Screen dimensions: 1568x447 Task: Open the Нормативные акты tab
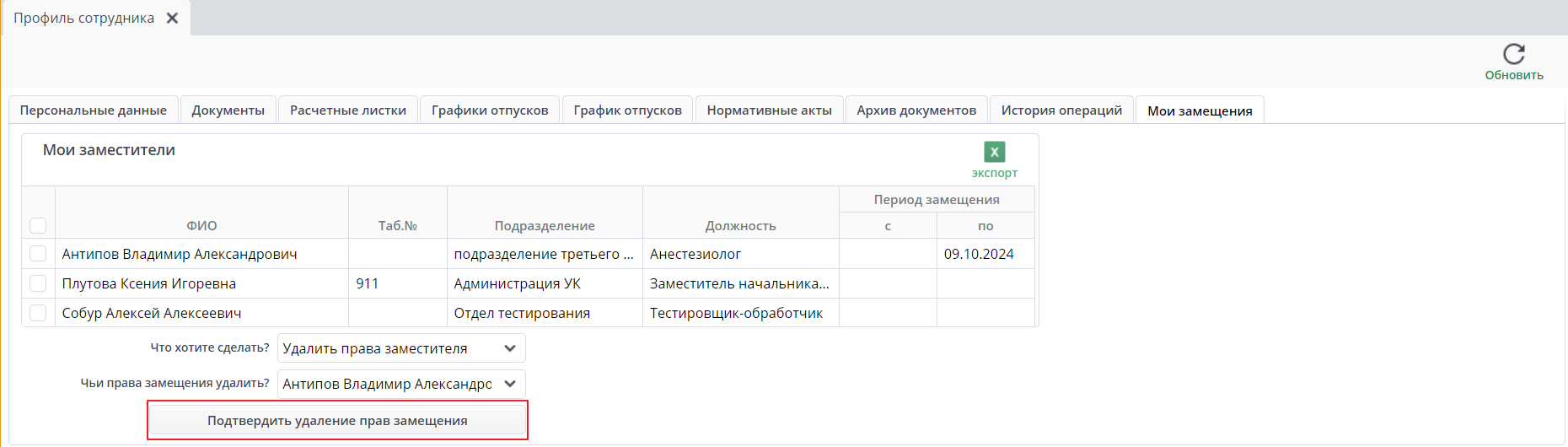[x=769, y=110]
